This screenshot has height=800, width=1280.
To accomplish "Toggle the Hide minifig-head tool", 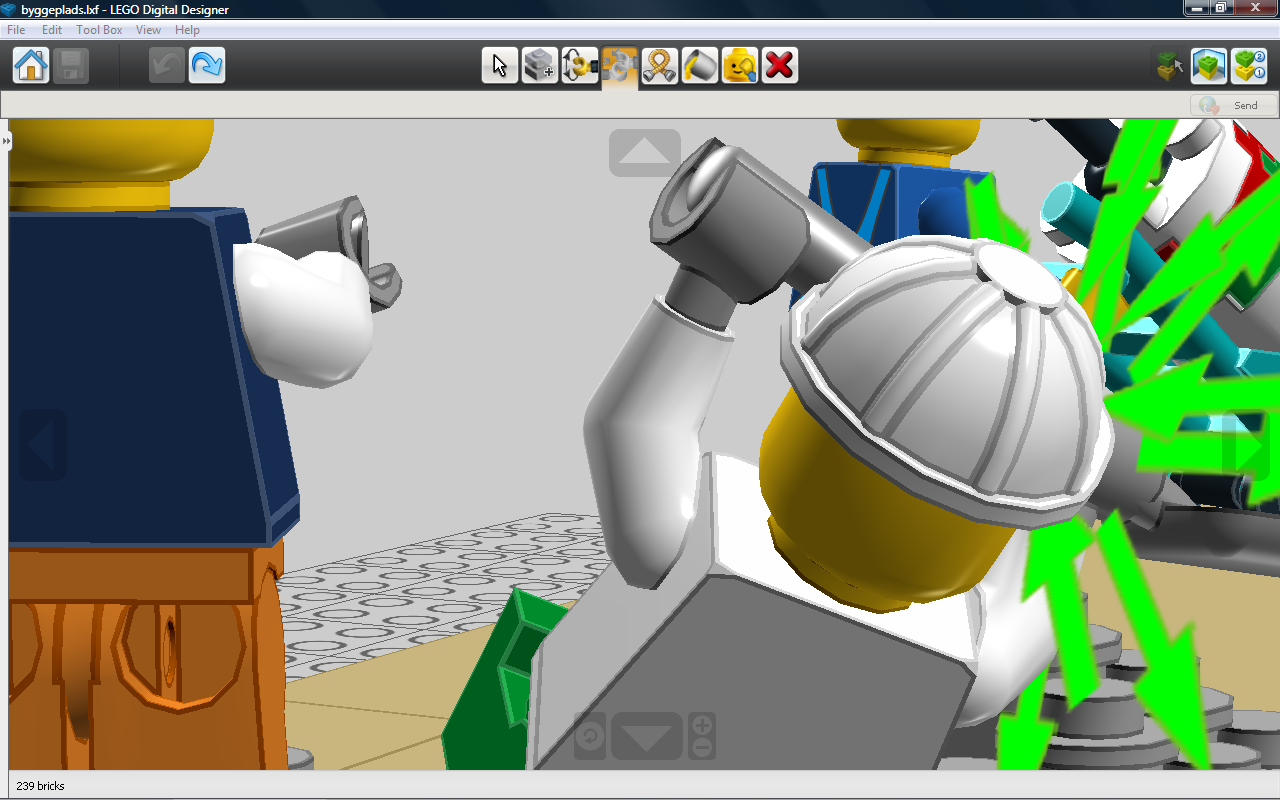I will tap(740, 66).
